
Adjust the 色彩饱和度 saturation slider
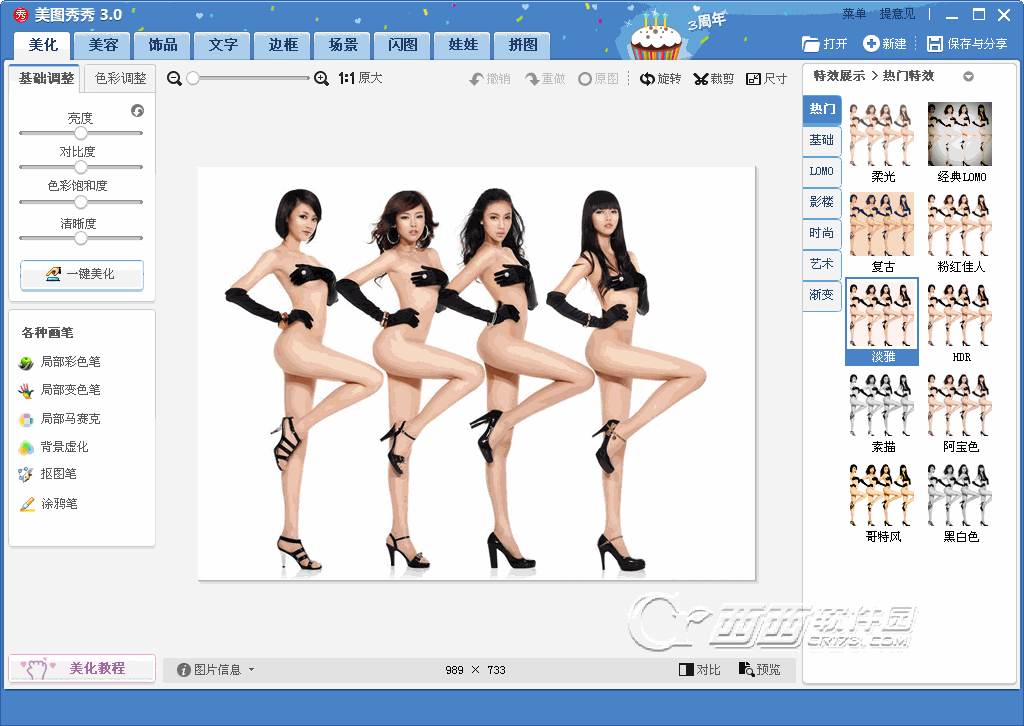(x=80, y=202)
